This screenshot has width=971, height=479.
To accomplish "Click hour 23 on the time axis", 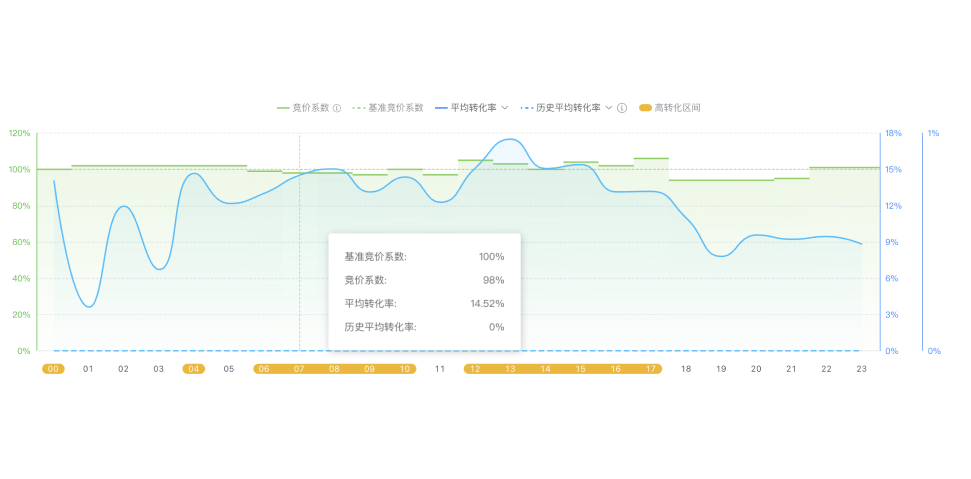I will pyautogui.click(x=861, y=369).
